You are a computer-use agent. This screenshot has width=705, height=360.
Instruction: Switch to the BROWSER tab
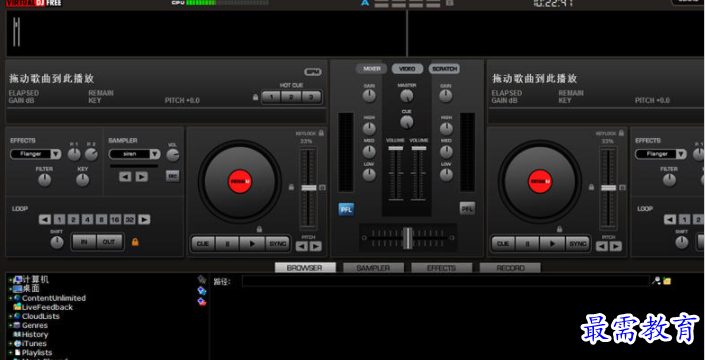(305, 268)
